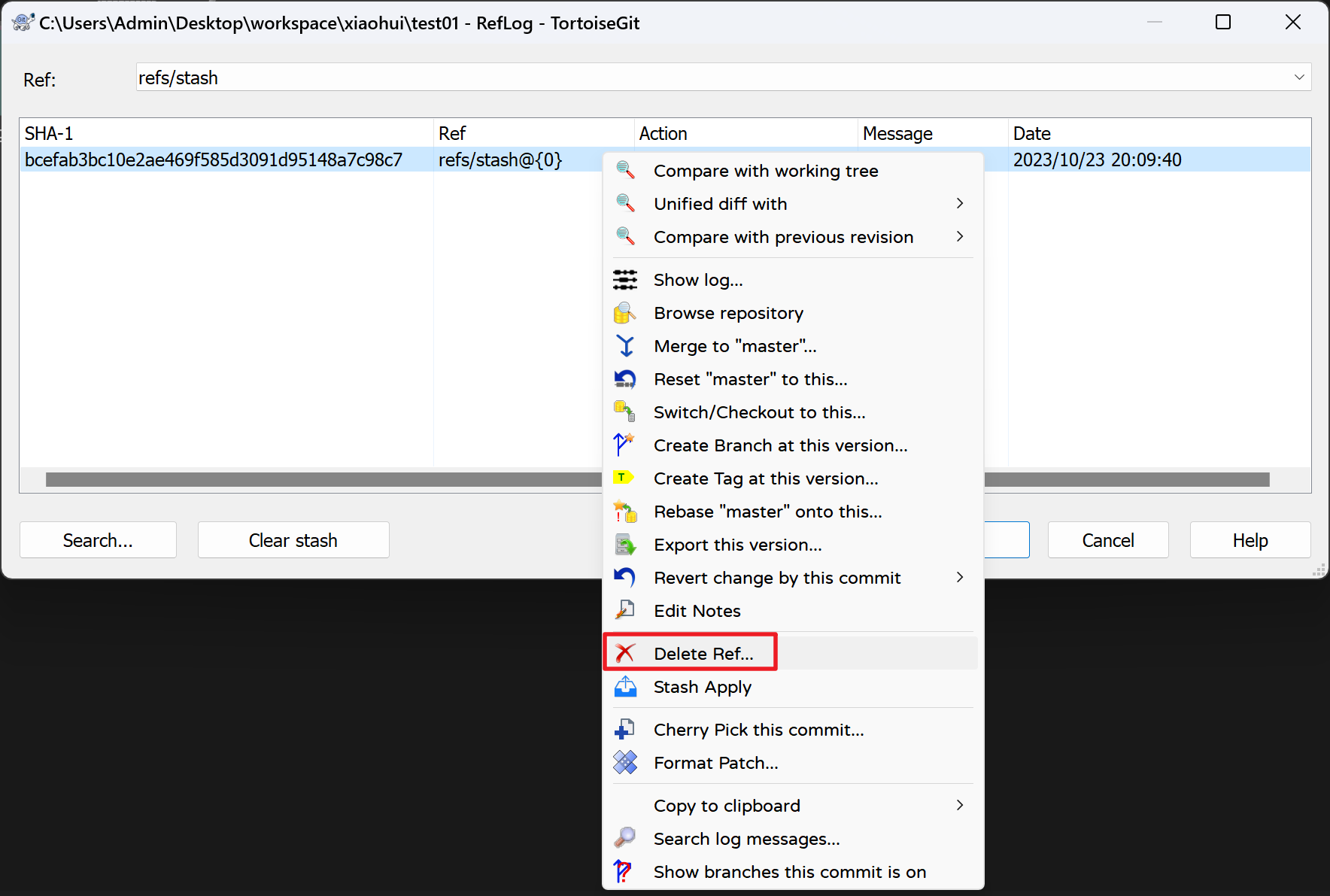Click the Date column header
1330x896 pixels.
coord(1159,133)
